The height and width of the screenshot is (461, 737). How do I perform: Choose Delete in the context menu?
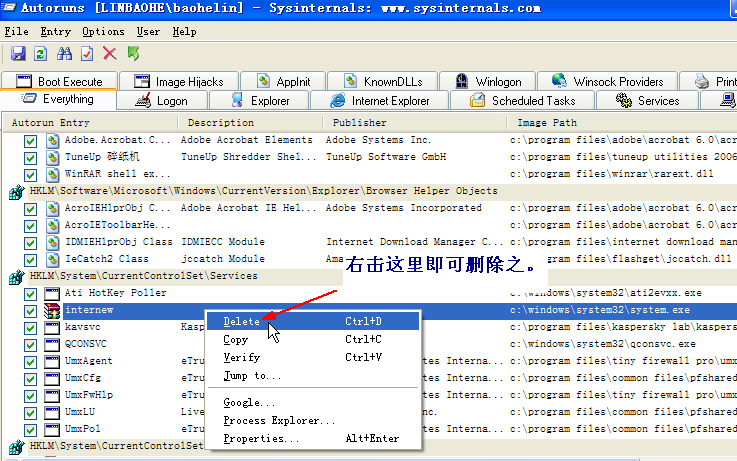pos(313,321)
